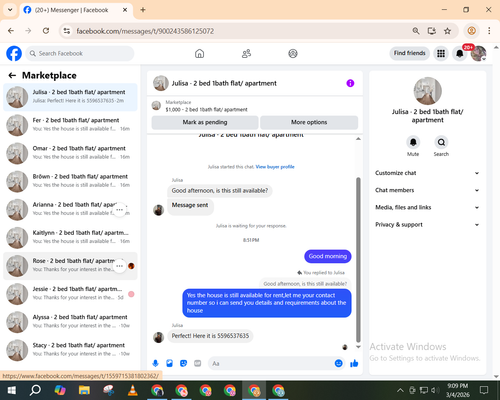Click the chat scrollbar thumb
The width and height of the screenshot is (500, 400).
[358, 260]
